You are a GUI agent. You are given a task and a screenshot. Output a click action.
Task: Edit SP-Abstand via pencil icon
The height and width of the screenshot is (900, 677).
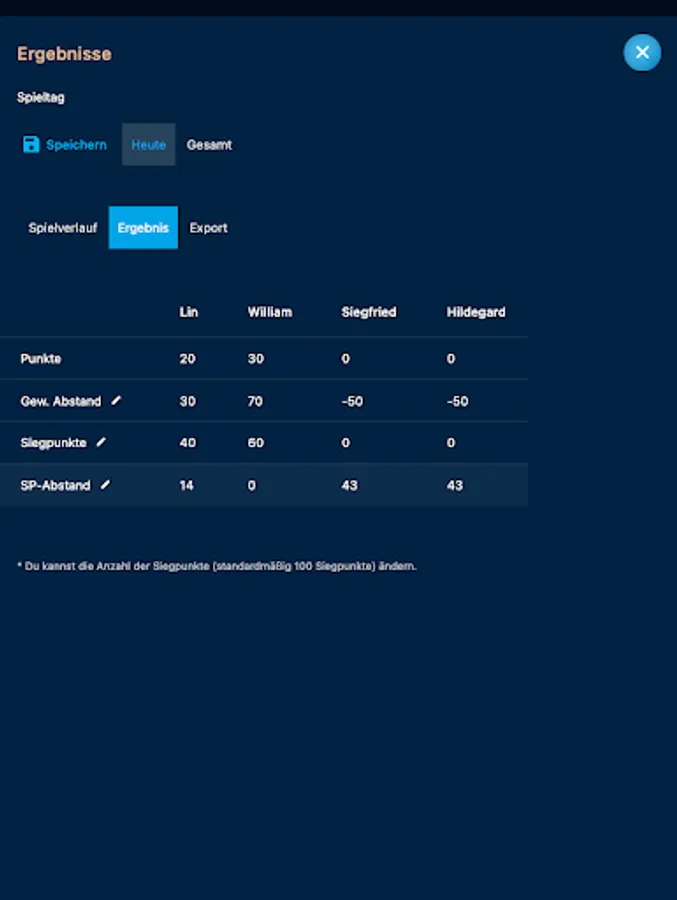(x=105, y=485)
